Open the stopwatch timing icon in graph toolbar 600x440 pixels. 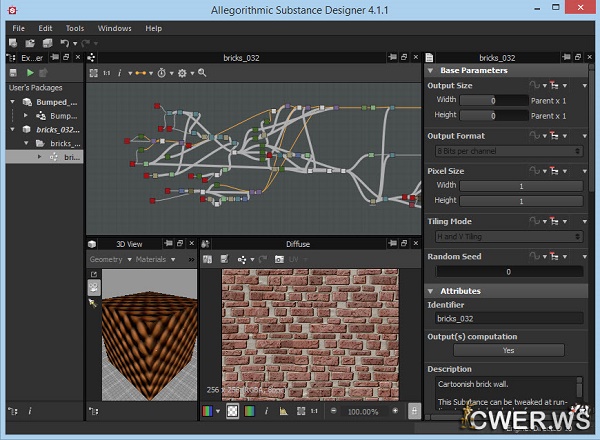160,73
